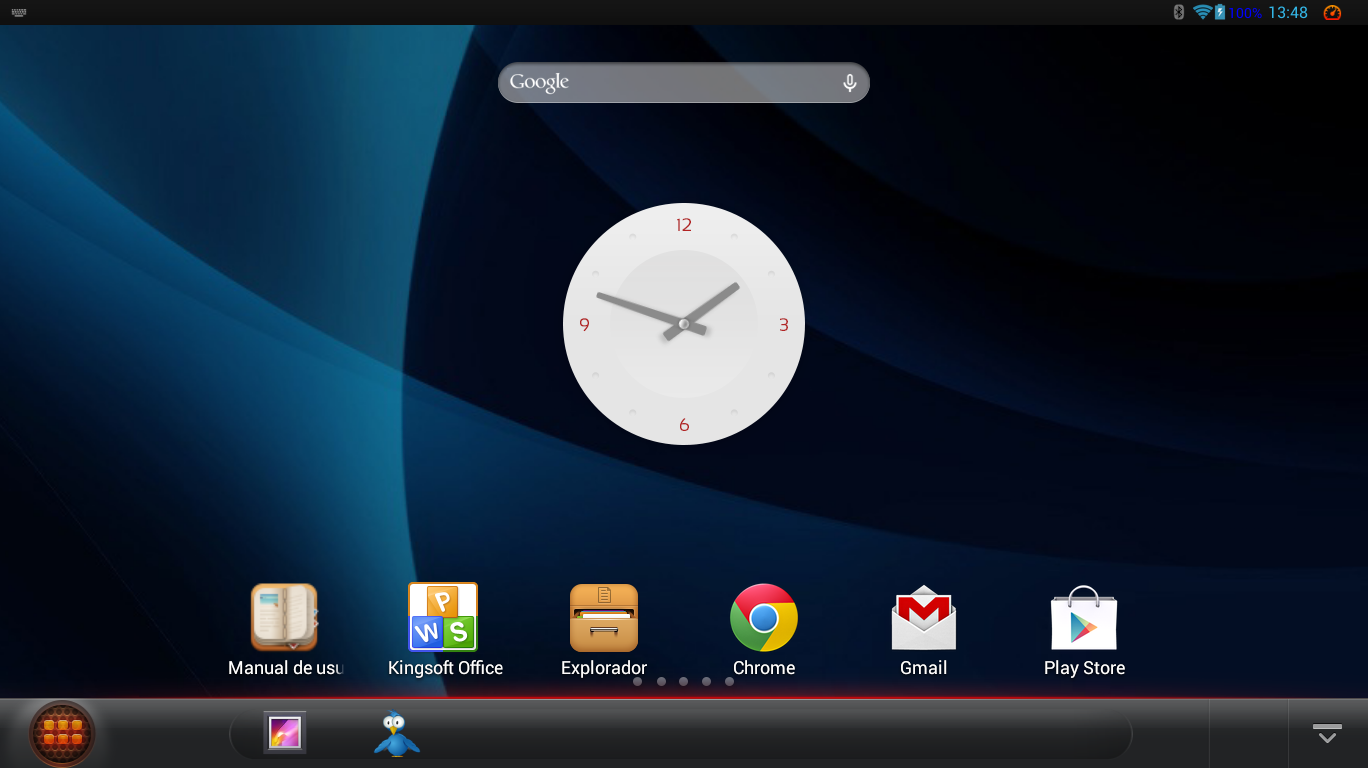Select the first home screen page dot
Viewport: 1368px width, 768px height.
(638, 682)
